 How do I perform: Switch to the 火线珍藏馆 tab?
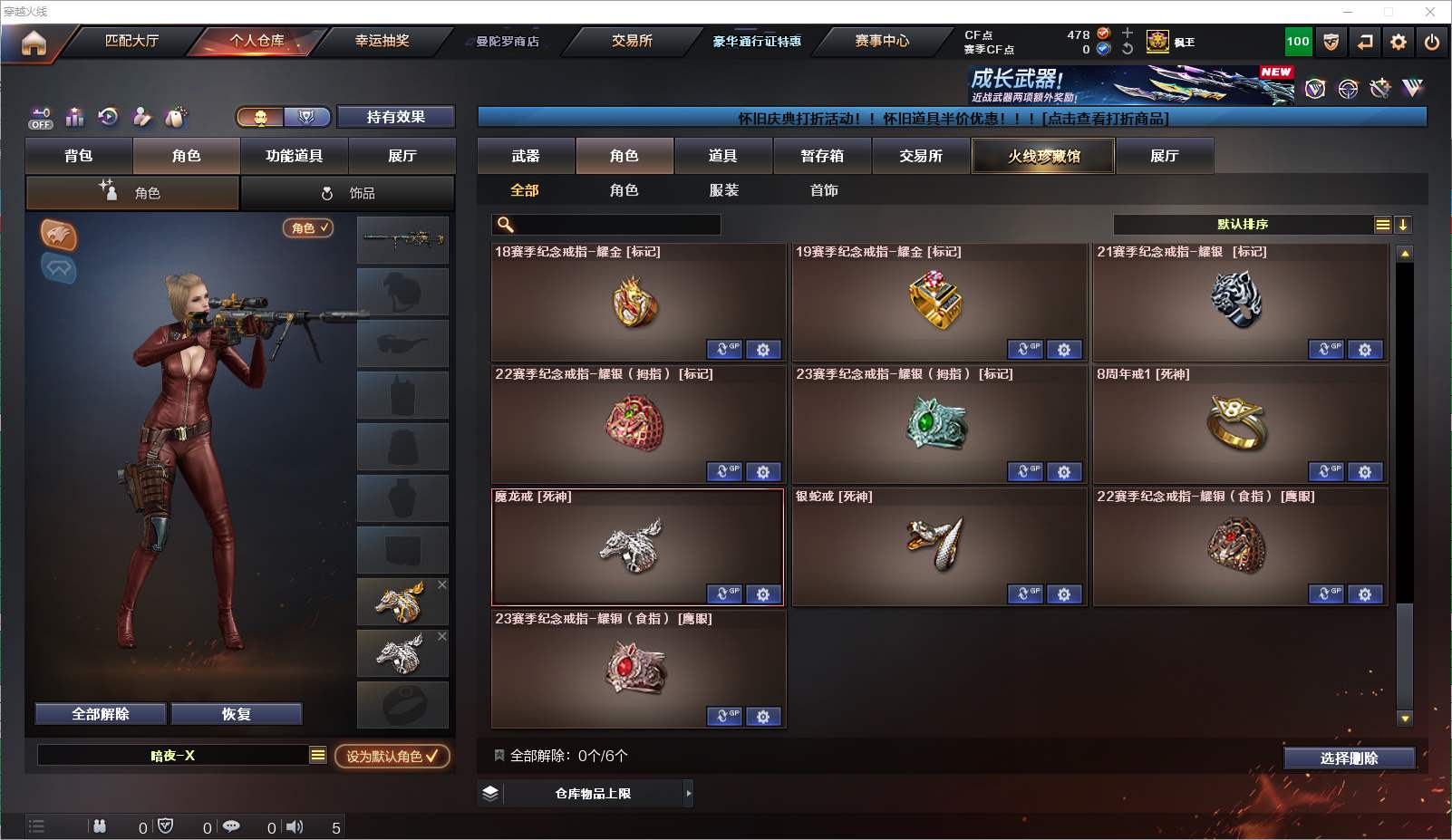click(x=1043, y=156)
